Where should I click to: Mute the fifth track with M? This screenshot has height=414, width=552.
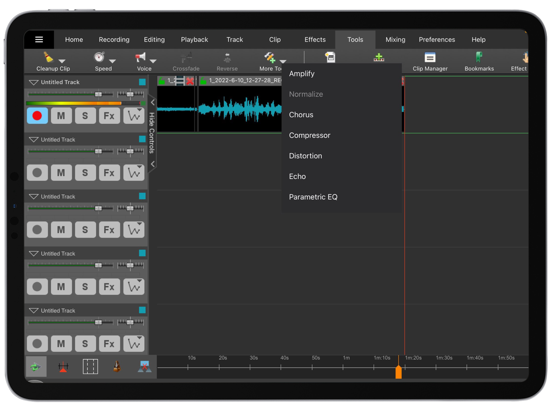click(x=61, y=344)
